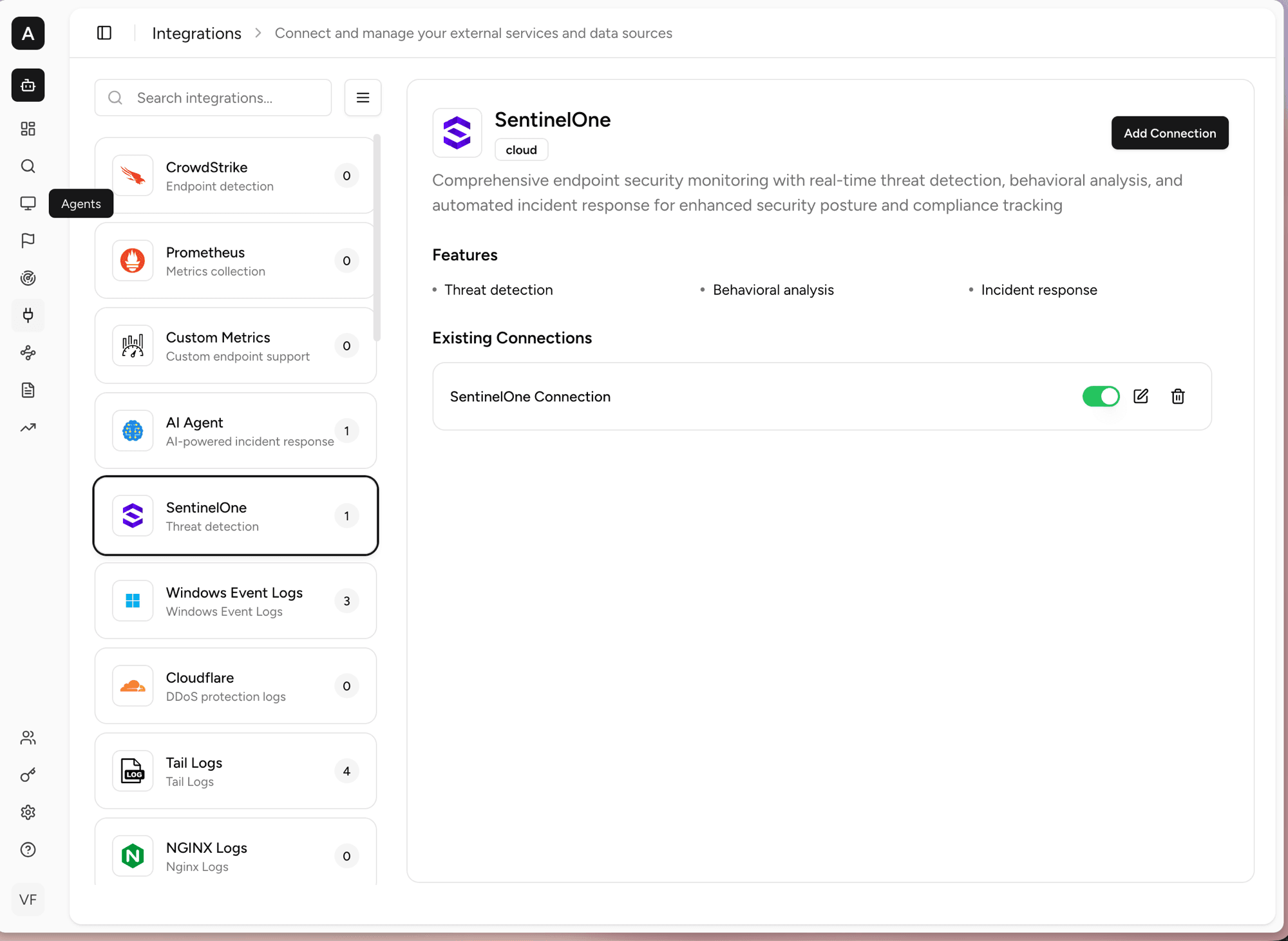The height and width of the screenshot is (941, 1288).
Task: Click the CrowdStrike falcon logo
Action: tap(133, 175)
